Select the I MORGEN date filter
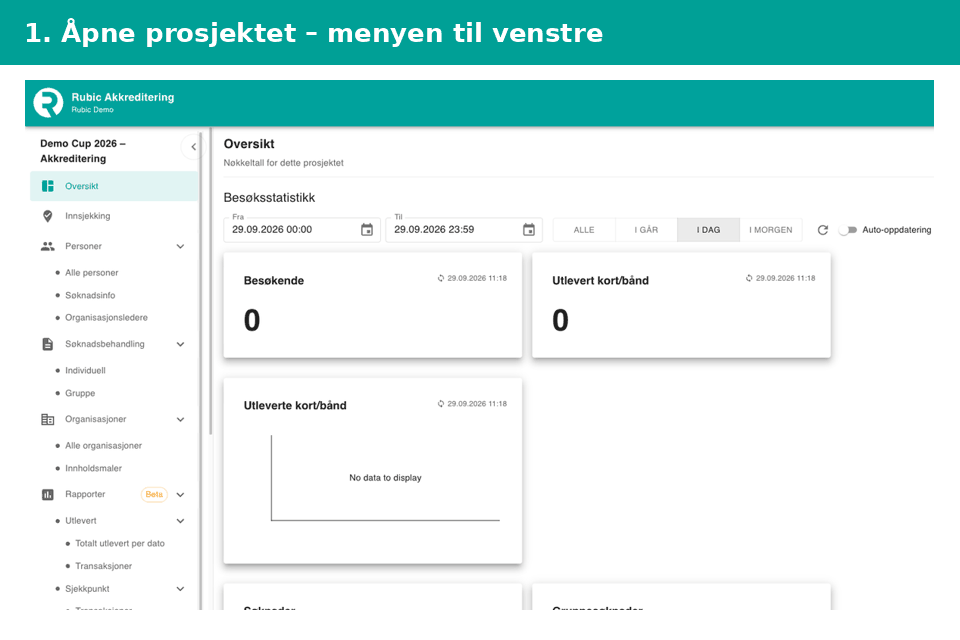This screenshot has width=960, height=640. point(771,230)
